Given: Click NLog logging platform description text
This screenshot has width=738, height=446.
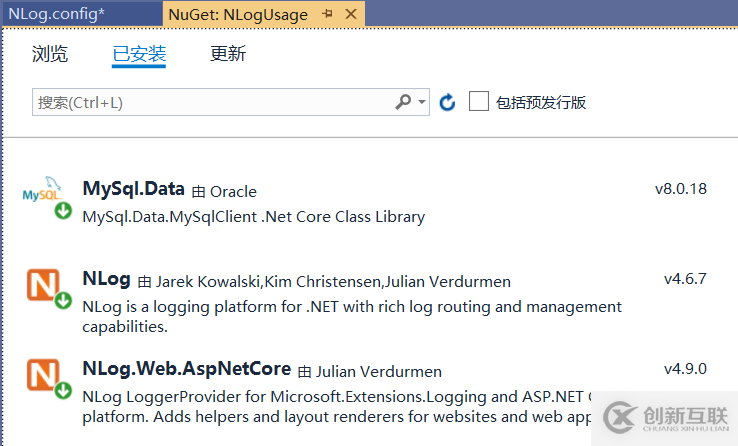Looking at the screenshot, I should tap(352, 317).
